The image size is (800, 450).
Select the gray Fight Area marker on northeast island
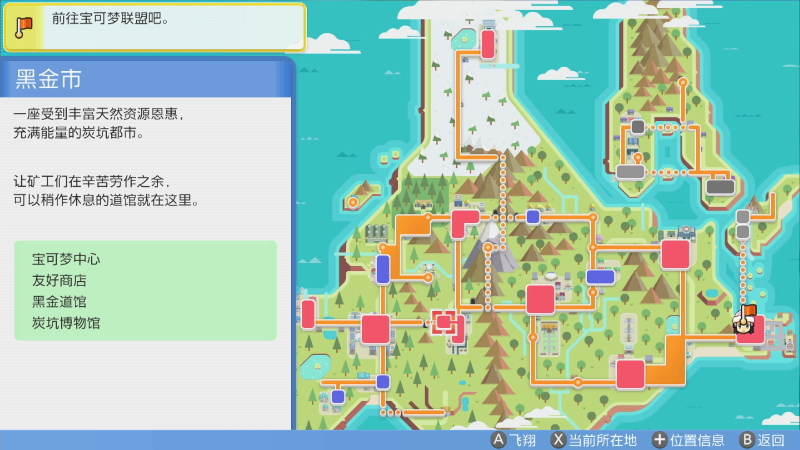(x=631, y=172)
